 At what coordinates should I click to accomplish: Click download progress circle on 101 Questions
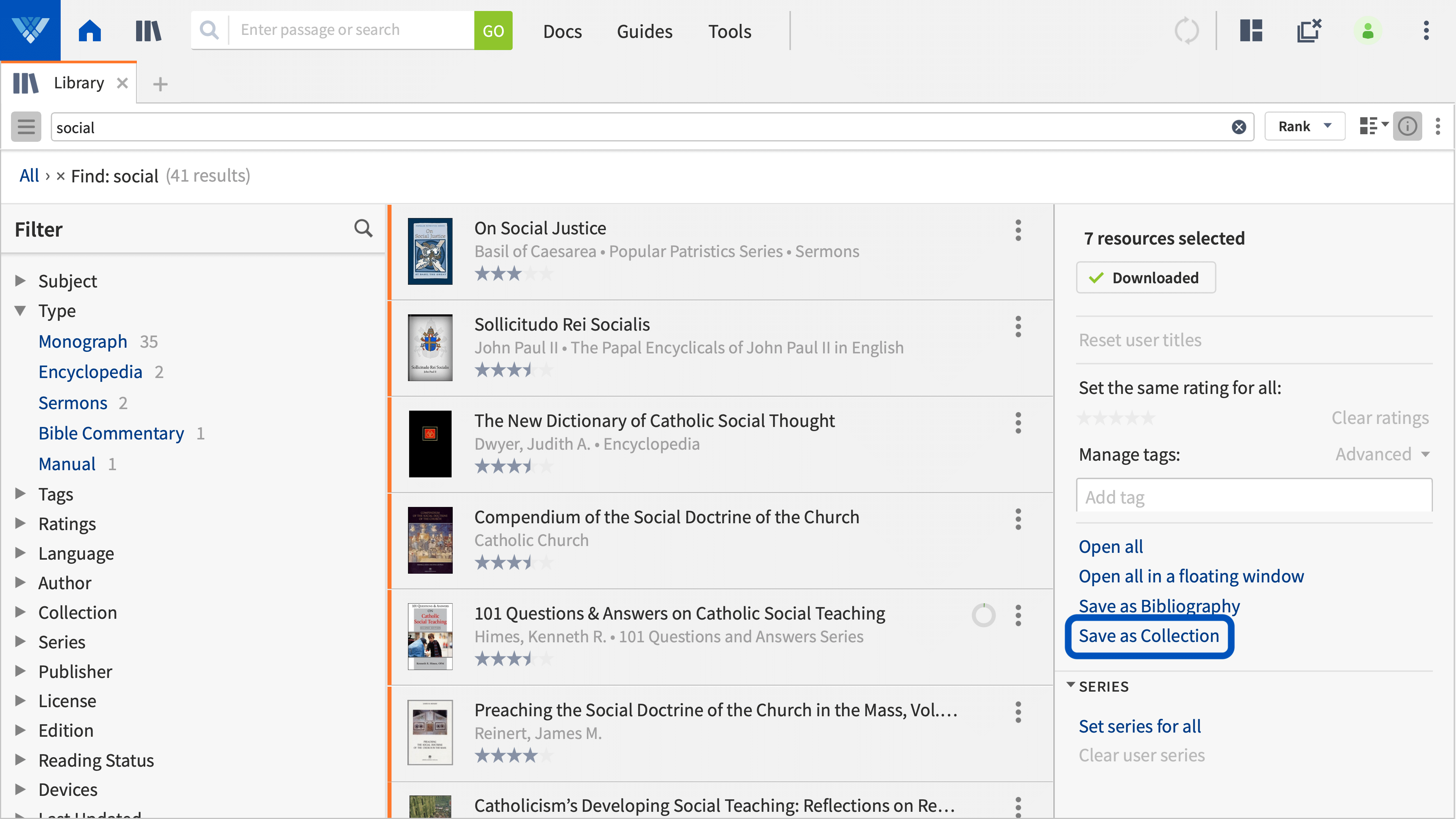coord(983,615)
